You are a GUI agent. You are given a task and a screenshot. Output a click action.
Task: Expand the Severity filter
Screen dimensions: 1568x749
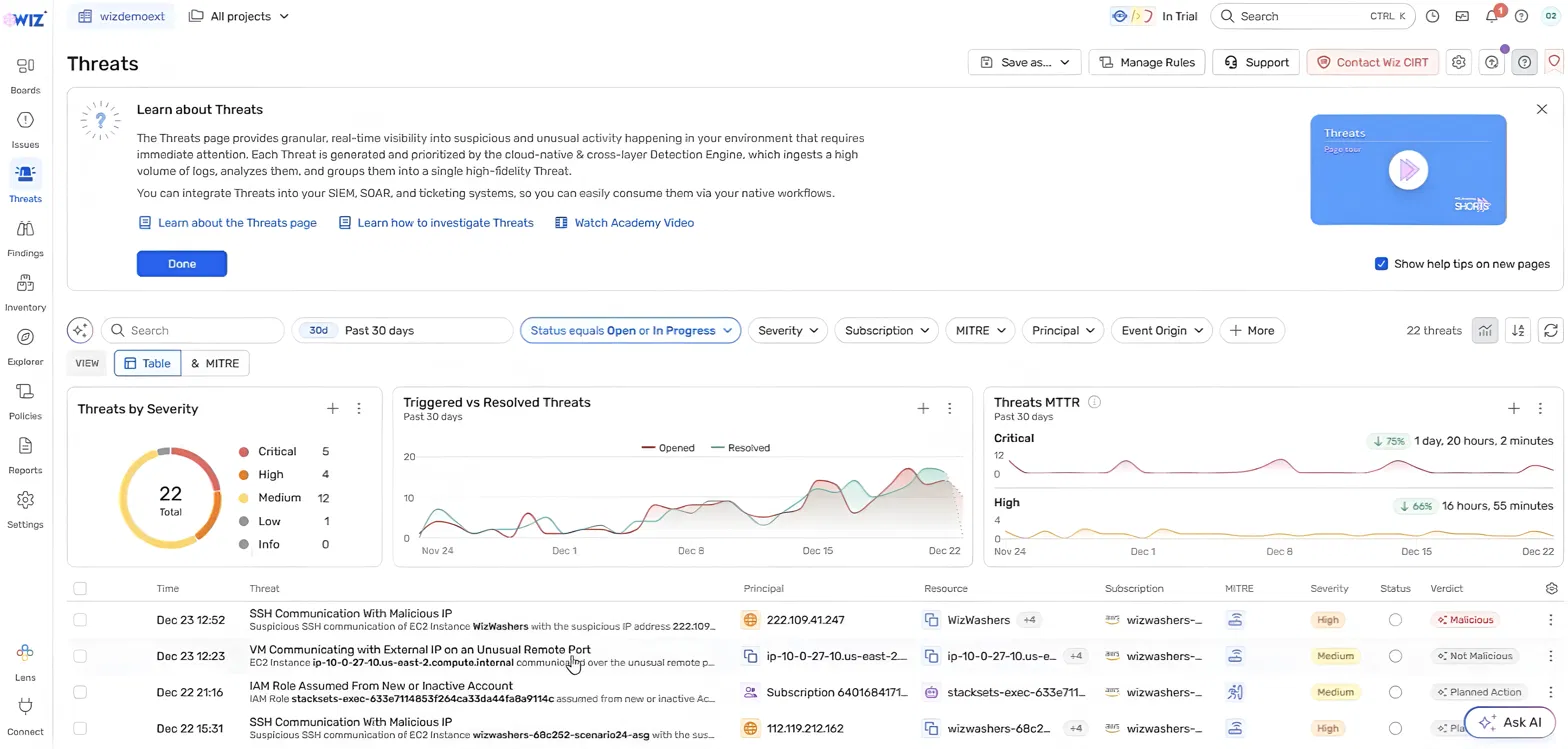point(788,330)
